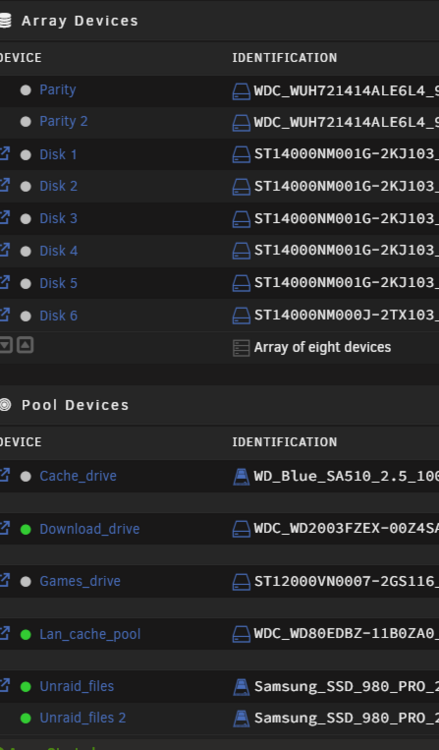The image size is (439, 750).
Task: Browse Unraid_files via its external-link icon
Action: (4, 685)
